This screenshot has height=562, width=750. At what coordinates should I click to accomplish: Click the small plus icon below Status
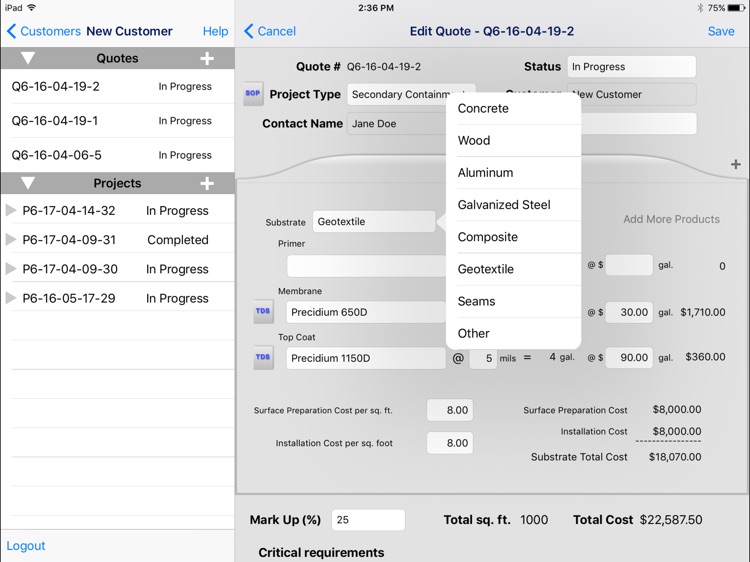pos(736,164)
